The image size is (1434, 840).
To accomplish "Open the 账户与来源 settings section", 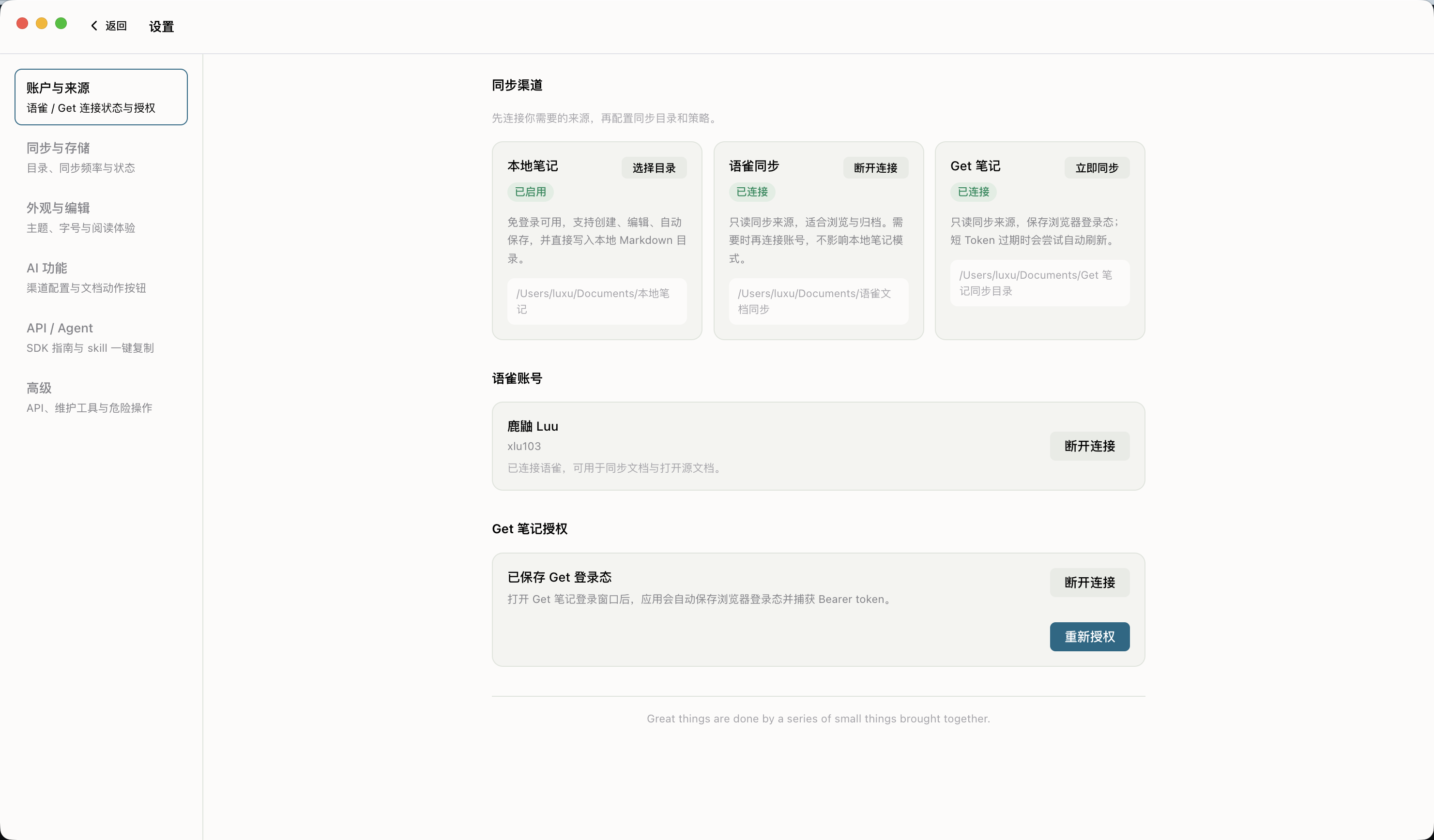I will (101, 97).
